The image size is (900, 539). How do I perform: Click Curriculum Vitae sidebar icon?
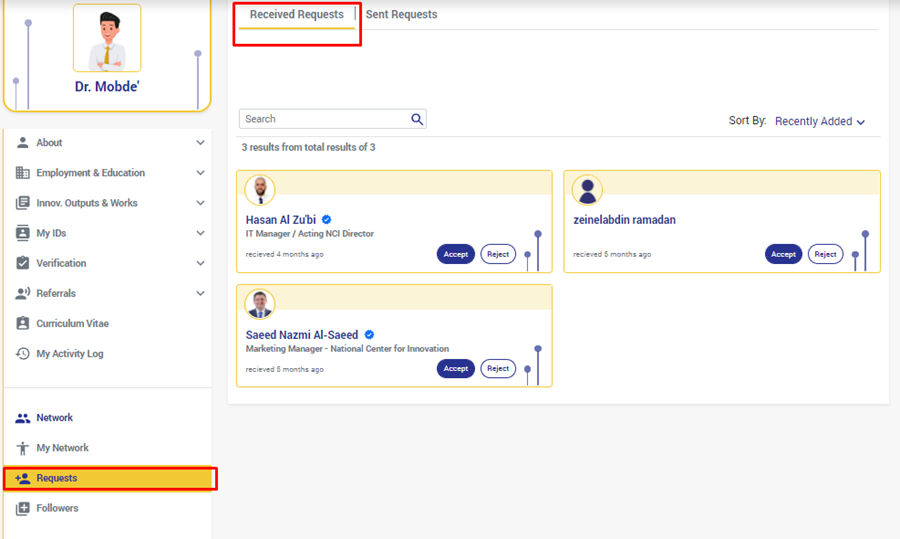(x=23, y=324)
